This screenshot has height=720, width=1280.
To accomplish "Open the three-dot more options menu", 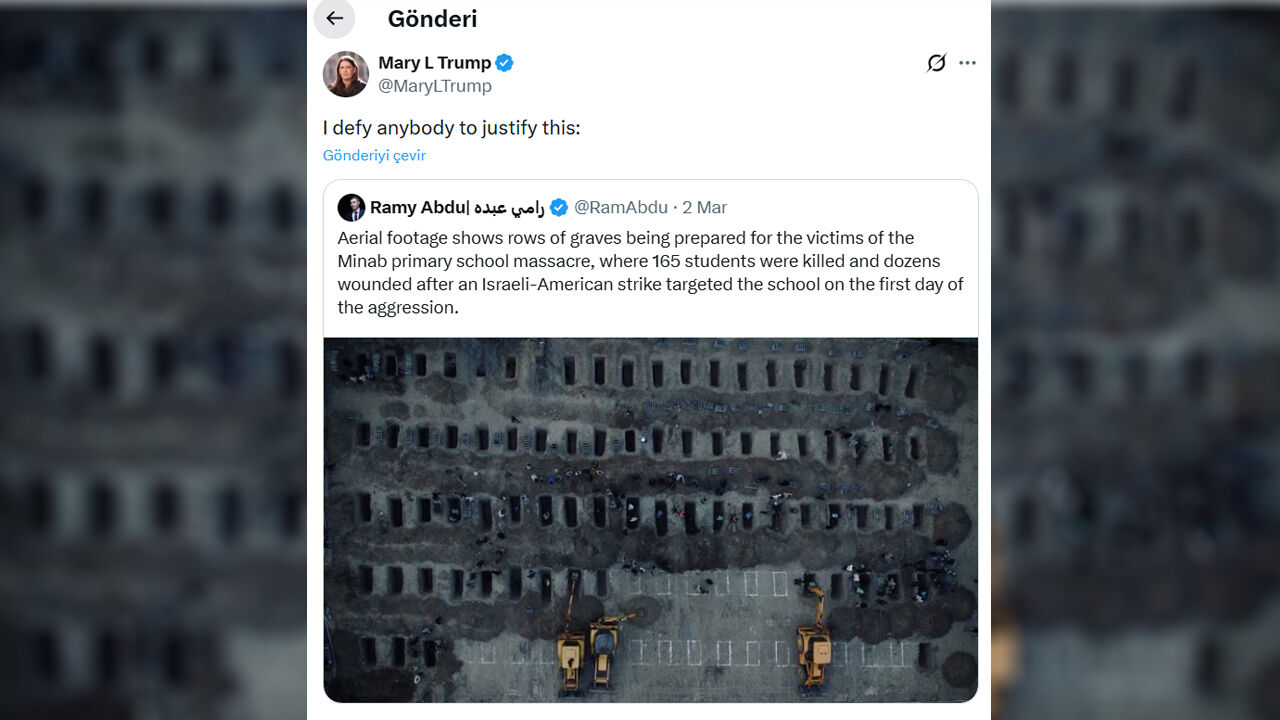I will point(967,63).
